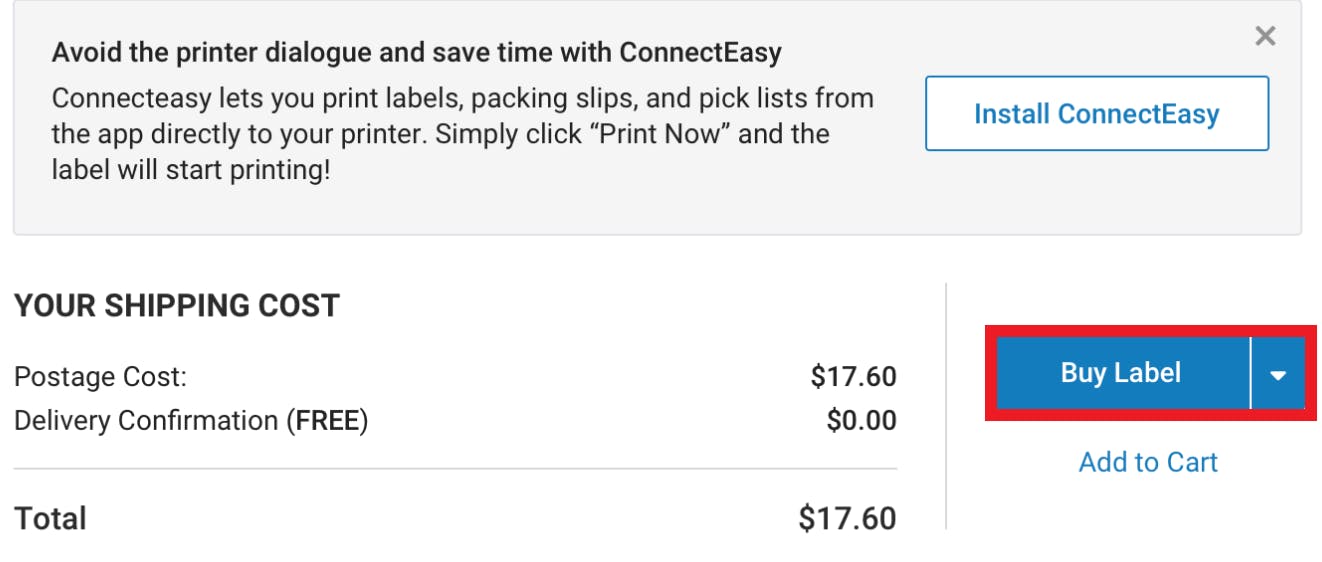Click the Postage Cost label
The height and width of the screenshot is (562, 1322).
click(100, 377)
